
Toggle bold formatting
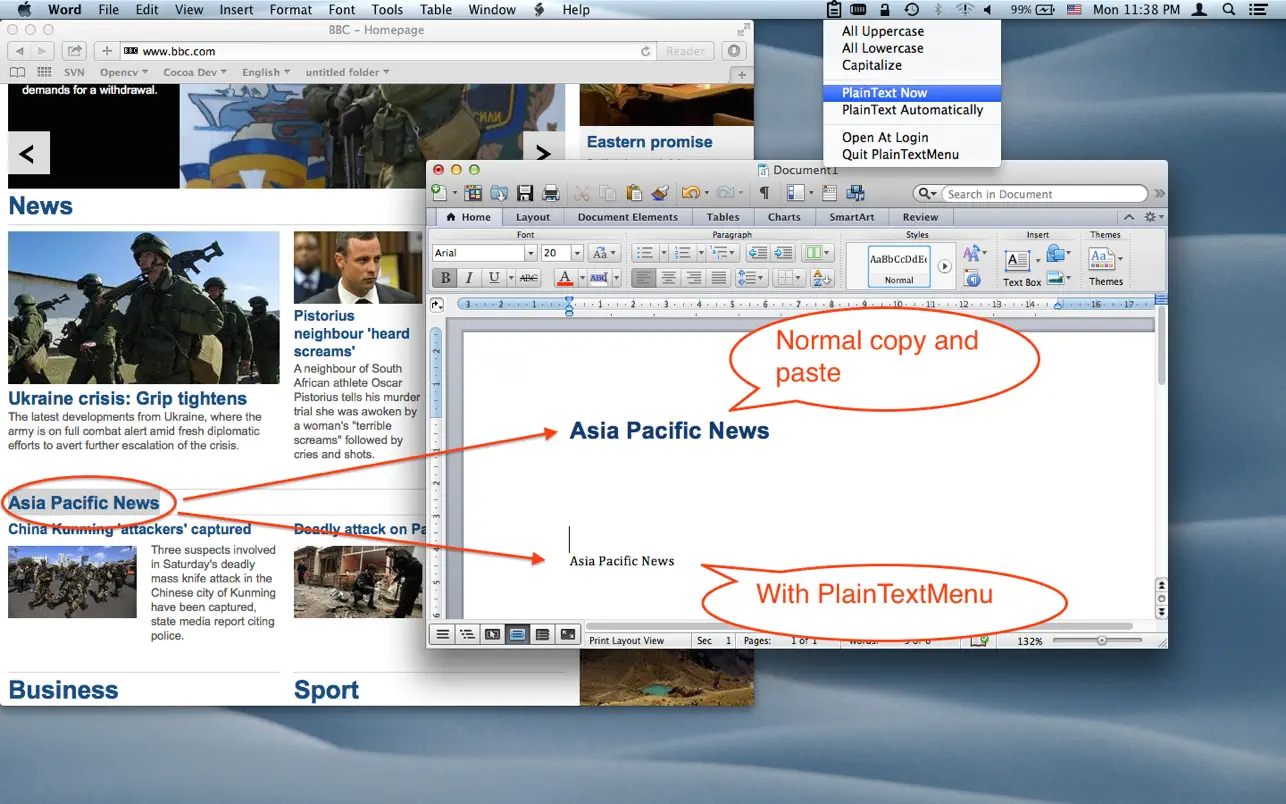pos(444,278)
